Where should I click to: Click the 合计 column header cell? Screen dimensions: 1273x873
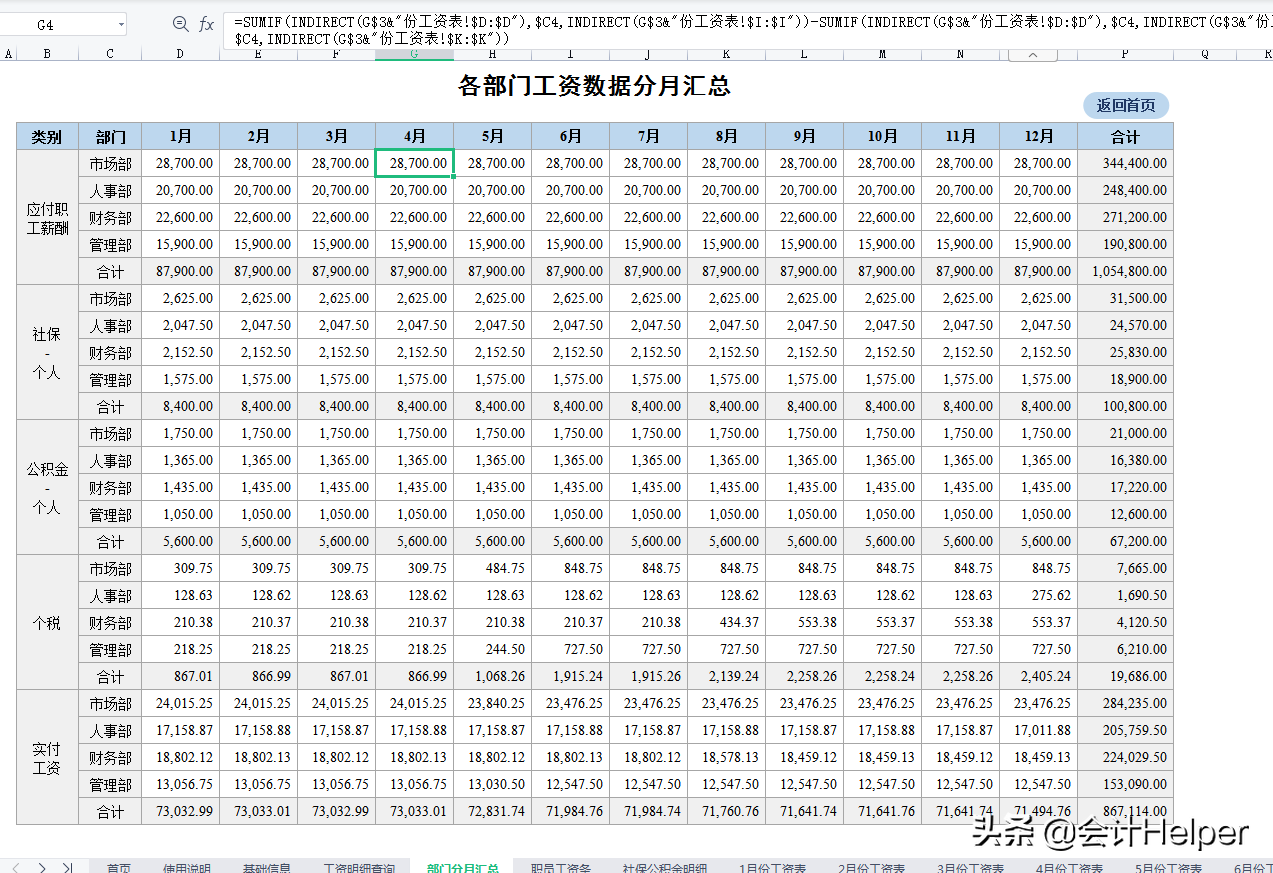coord(1125,136)
